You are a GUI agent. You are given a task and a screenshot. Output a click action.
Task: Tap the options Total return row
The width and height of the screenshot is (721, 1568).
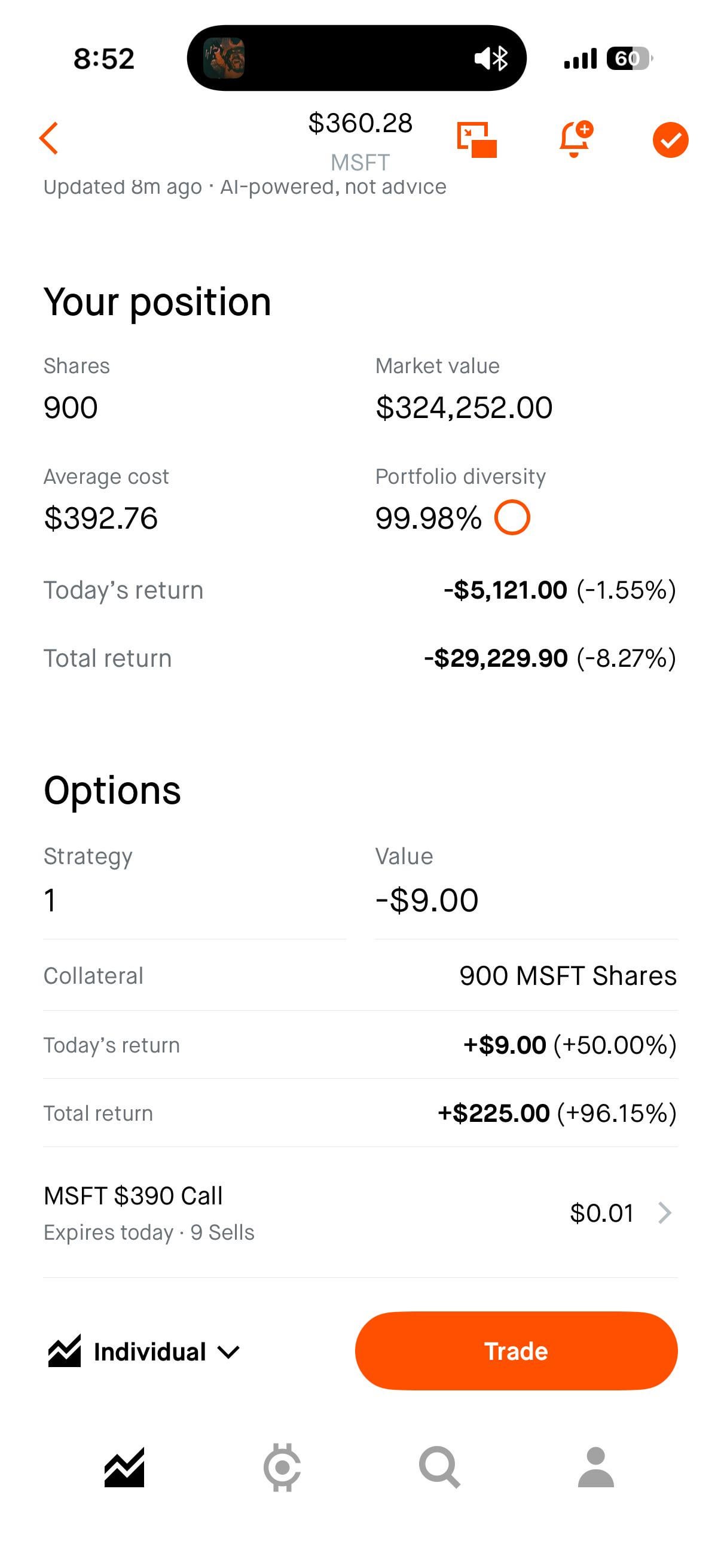pos(360,1114)
